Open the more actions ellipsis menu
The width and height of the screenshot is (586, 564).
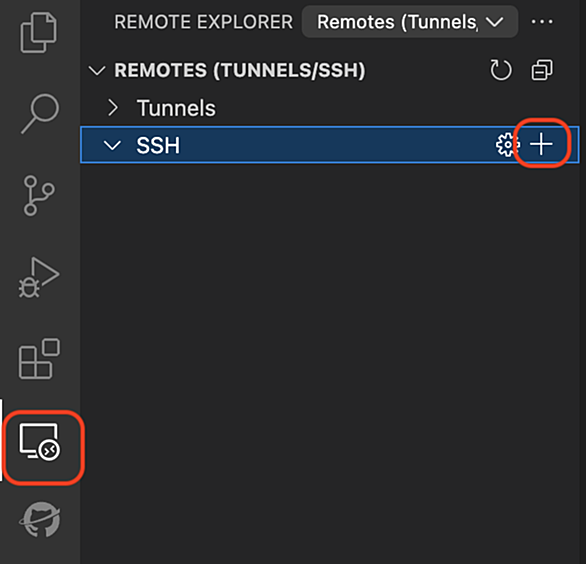(x=542, y=22)
